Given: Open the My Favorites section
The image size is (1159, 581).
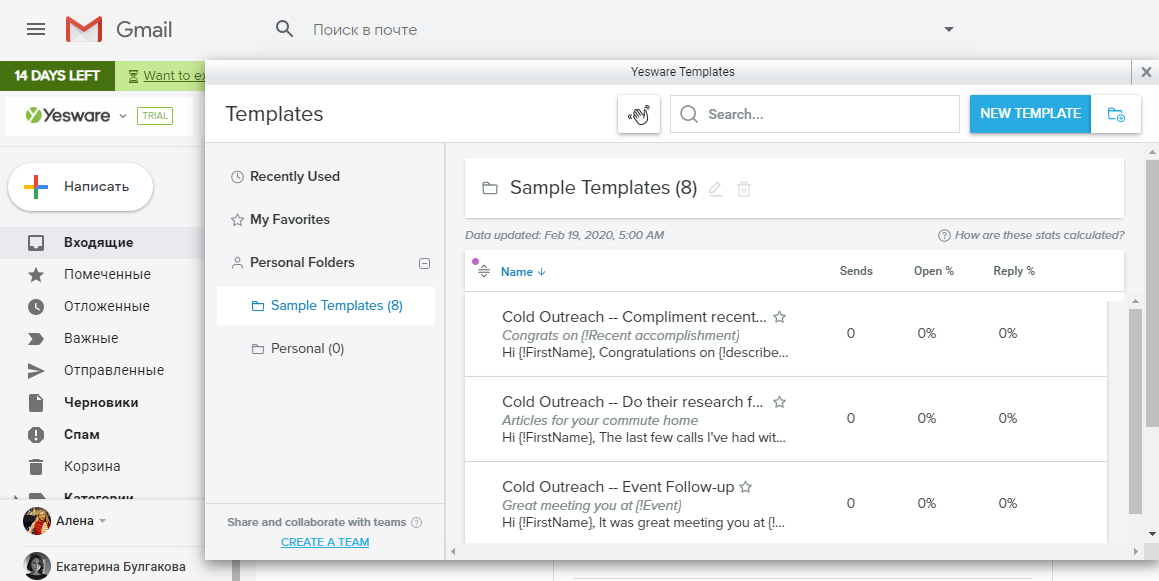Looking at the screenshot, I should (x=290, y=220).
